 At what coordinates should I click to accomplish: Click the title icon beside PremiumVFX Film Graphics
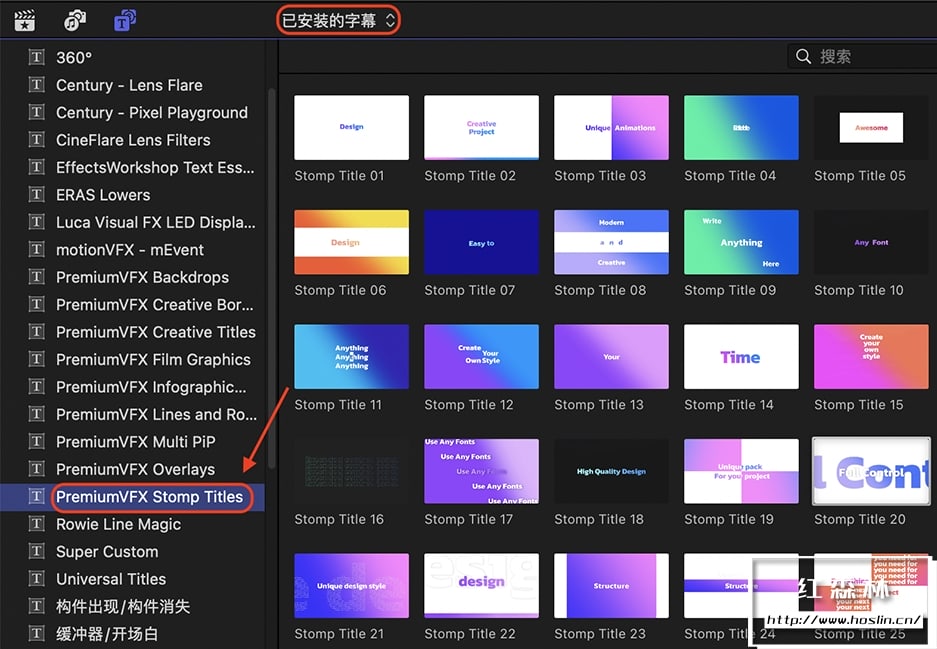37,360
